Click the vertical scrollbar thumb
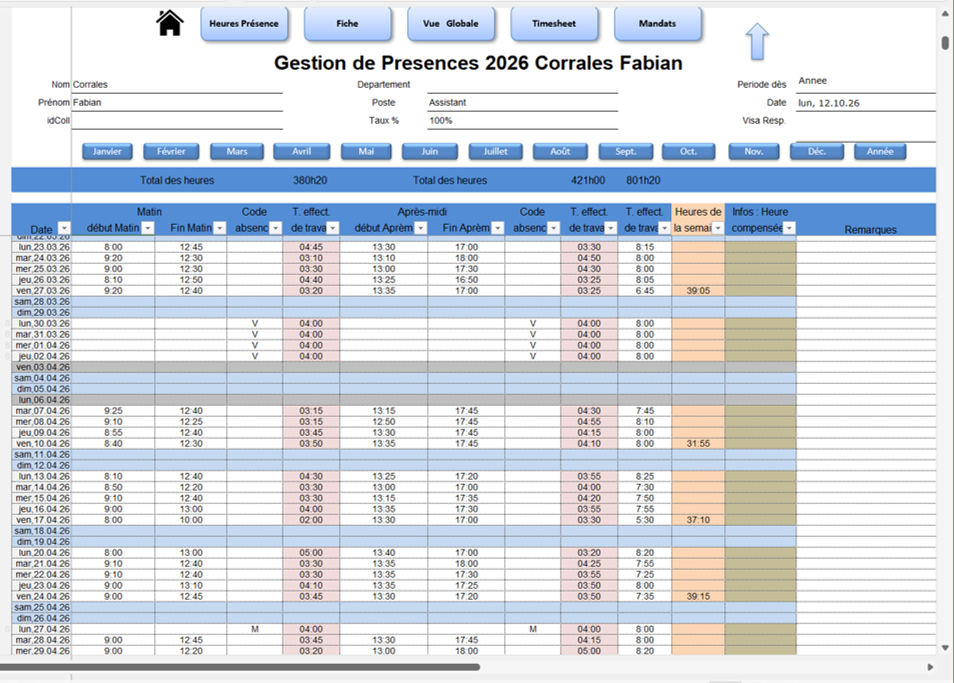 click(945, 43)
